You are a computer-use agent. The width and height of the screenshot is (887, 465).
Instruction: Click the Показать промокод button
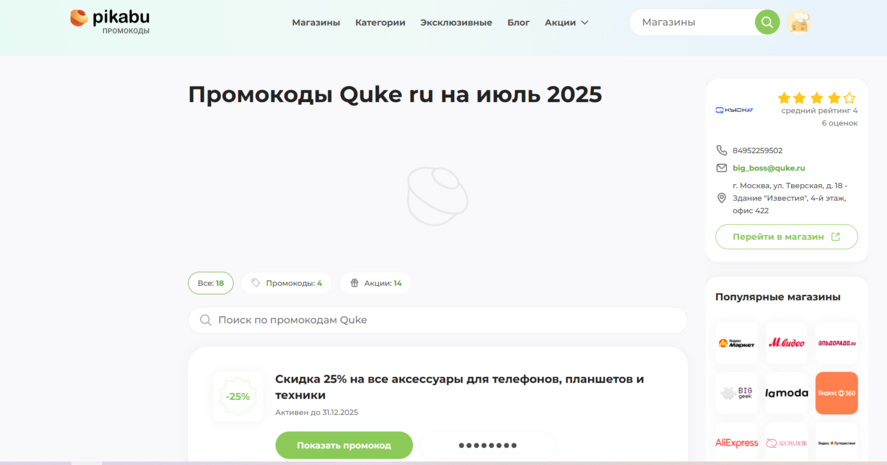(x=344, y=445)
